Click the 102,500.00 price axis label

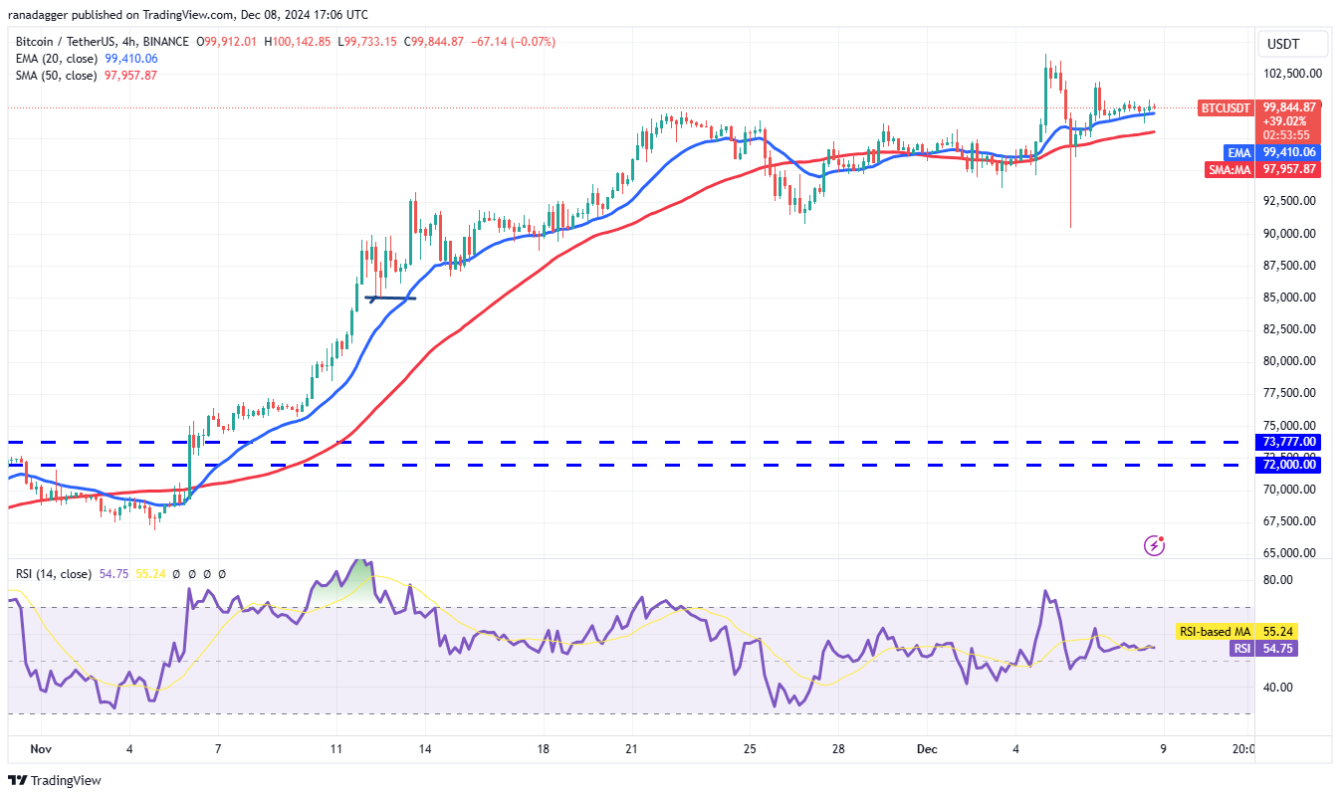[x=1294, y=74]
